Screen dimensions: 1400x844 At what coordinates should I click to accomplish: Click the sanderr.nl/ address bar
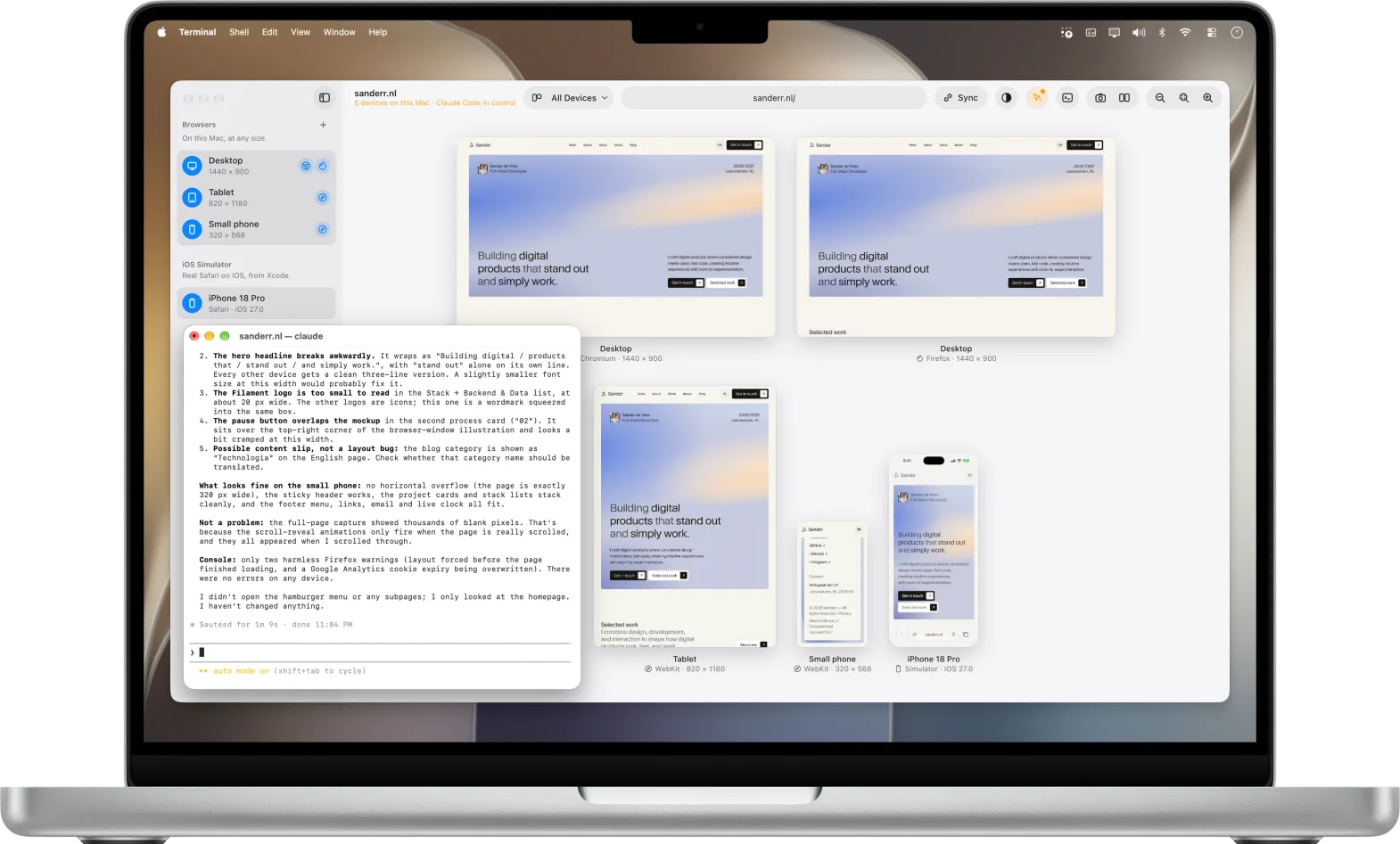click(x=774, y=98)
